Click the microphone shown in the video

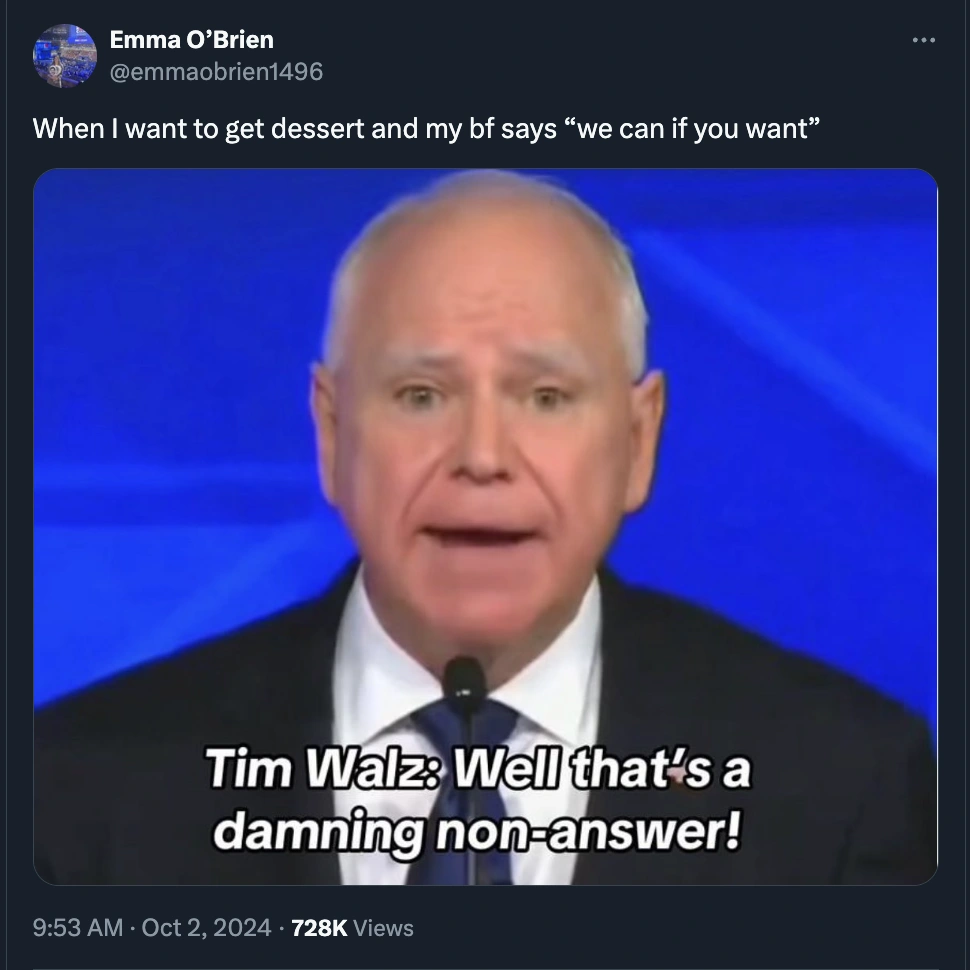[464, 680]
